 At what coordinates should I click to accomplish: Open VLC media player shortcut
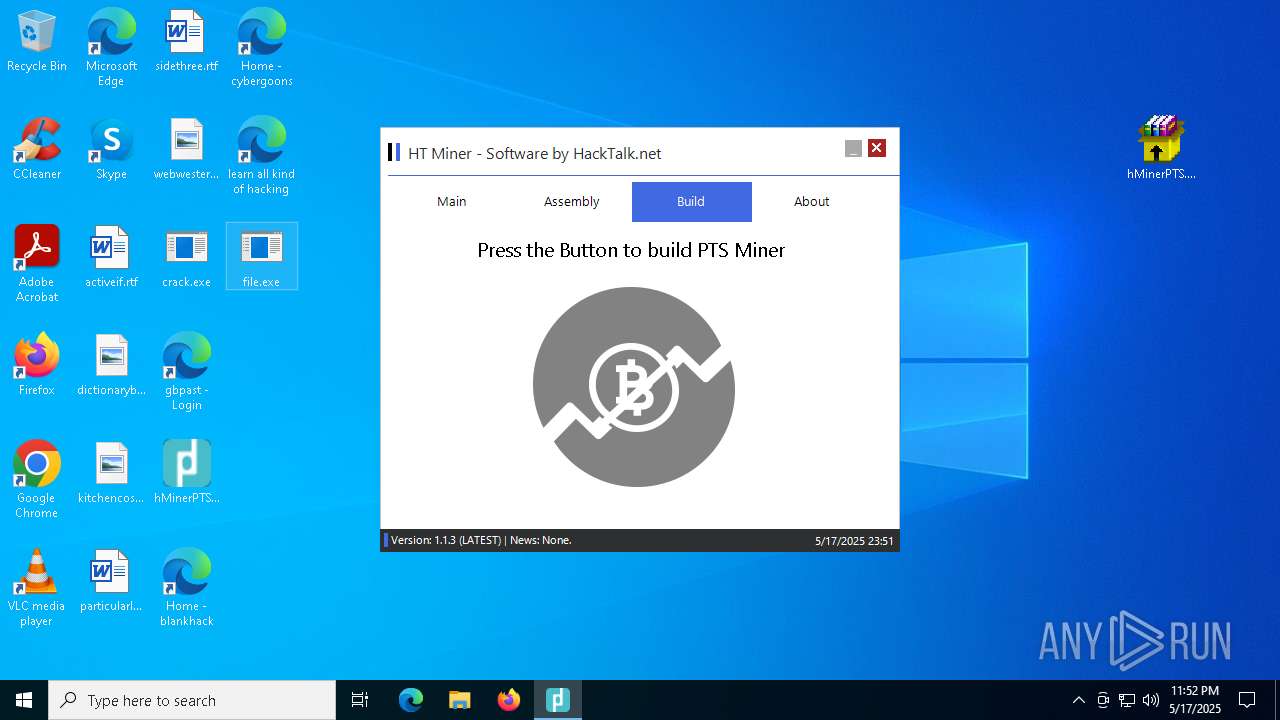(37, 587)
